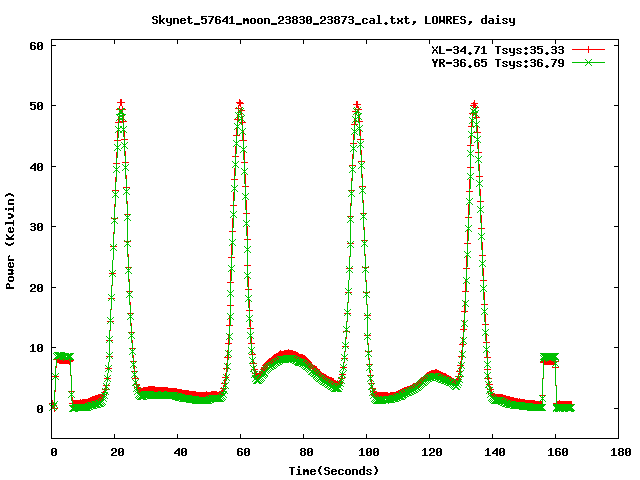Viewport: 640px width, 480px height.
Task: Click the x-axis tick label 120
Action: (x=431, y=452)
